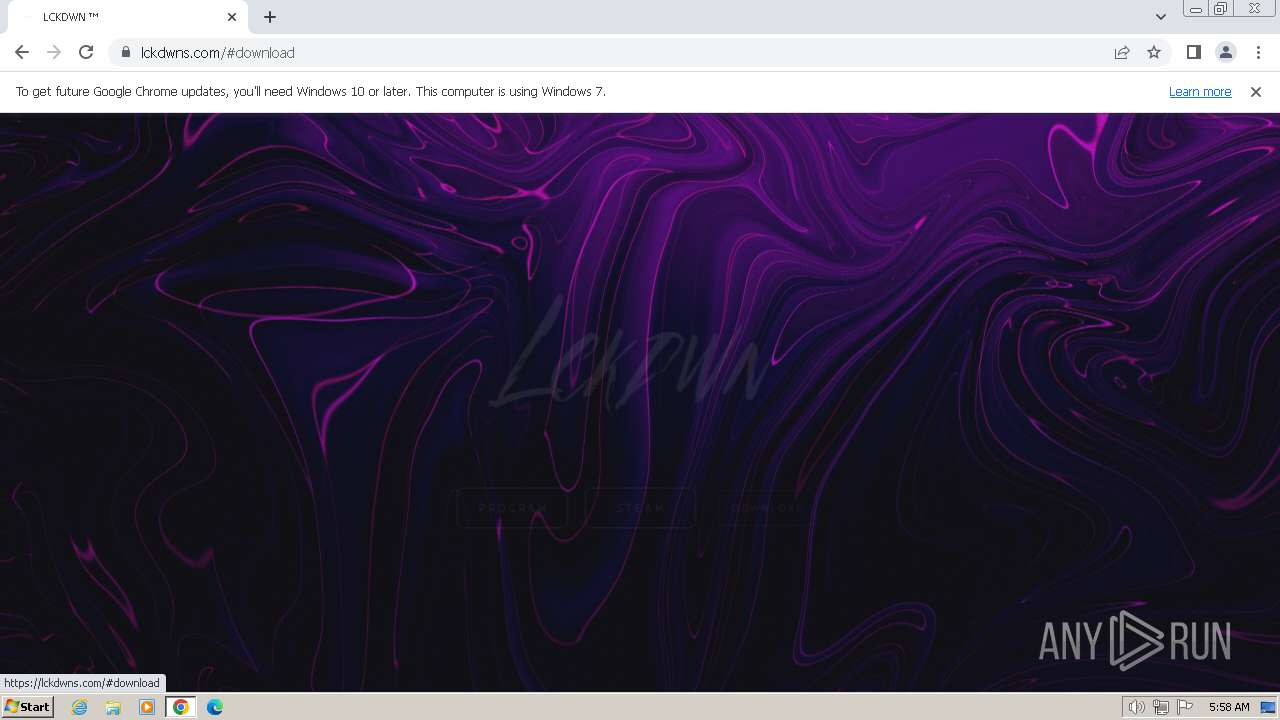This screenshot has height=720, width=1280.
Task: Open the Windows Start menu
Action: pyautogui.click(x=27, y=707)
